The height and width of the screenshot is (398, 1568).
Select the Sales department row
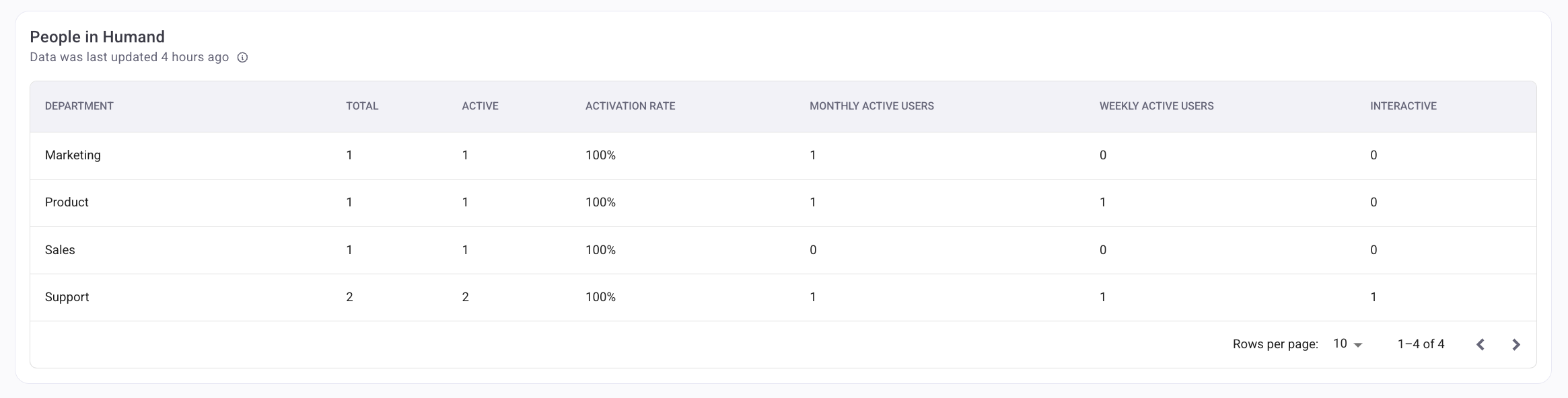pos(60,250)
